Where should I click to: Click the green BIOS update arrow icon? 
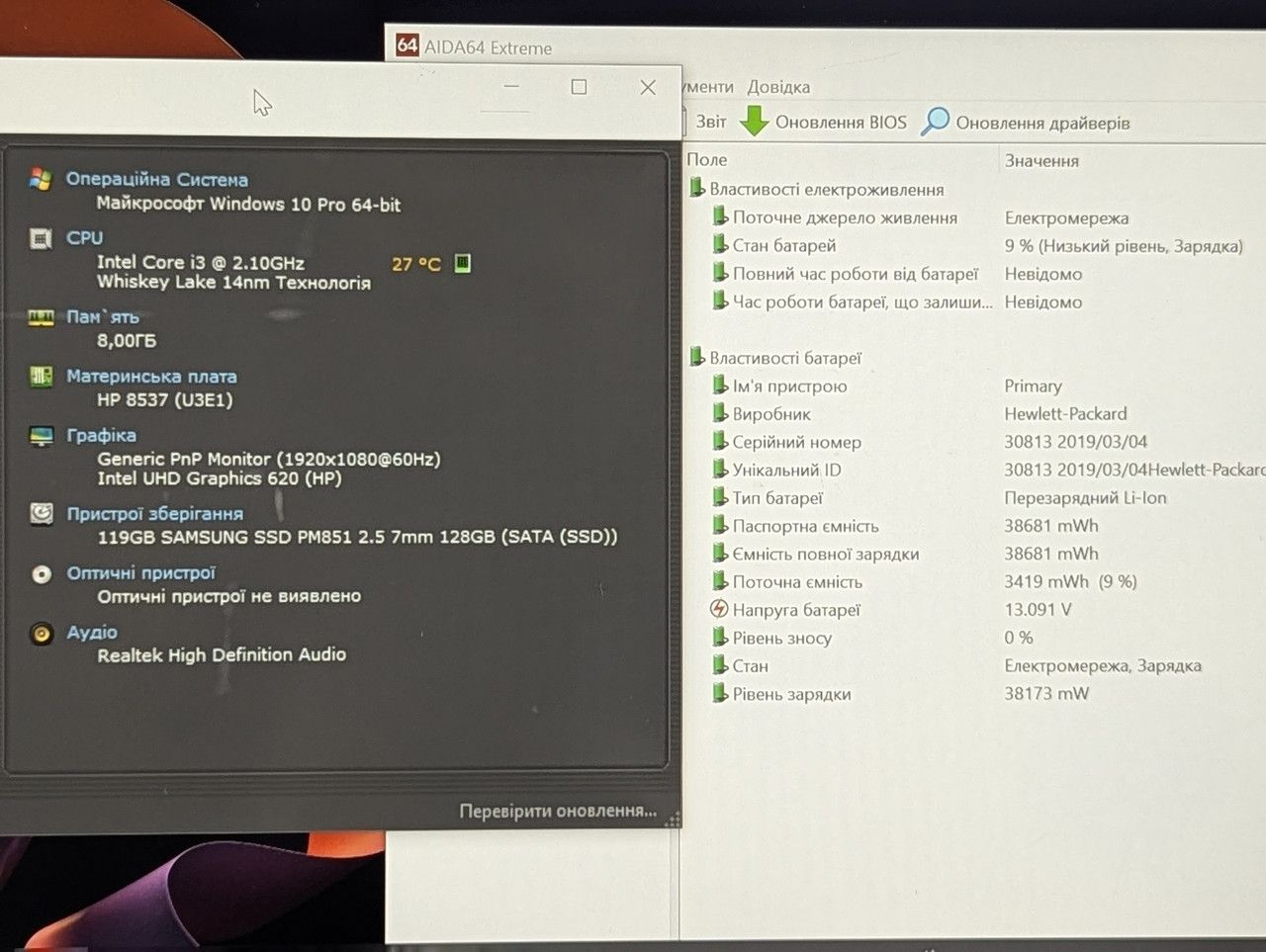click(x=755, y=121)
